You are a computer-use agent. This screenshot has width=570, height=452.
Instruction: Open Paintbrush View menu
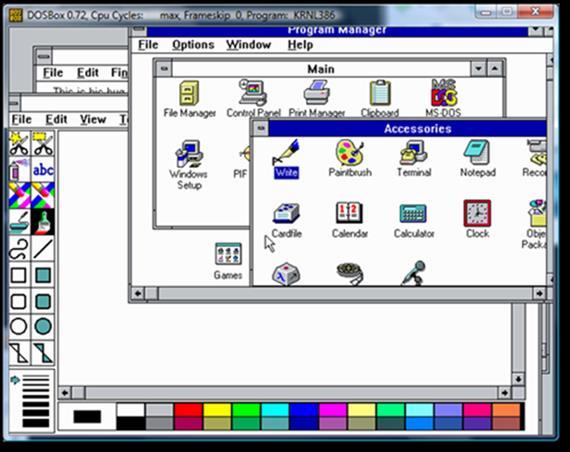[93, 120]
